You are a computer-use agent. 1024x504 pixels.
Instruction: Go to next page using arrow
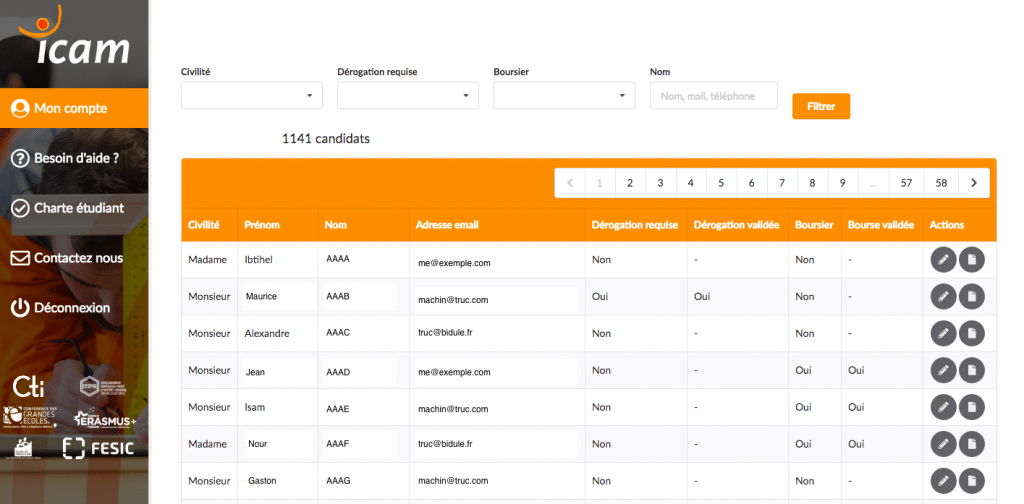point(973,183)
